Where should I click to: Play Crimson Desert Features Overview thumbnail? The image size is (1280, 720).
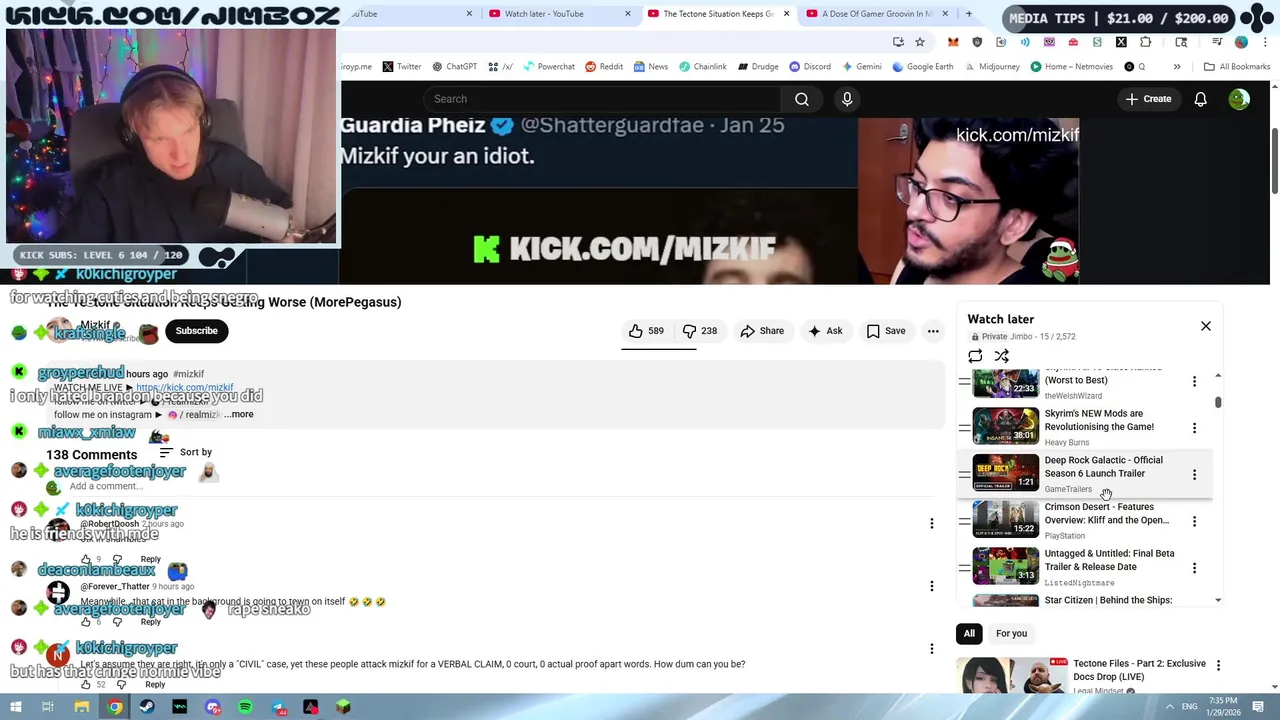(x=1006, y=519)
